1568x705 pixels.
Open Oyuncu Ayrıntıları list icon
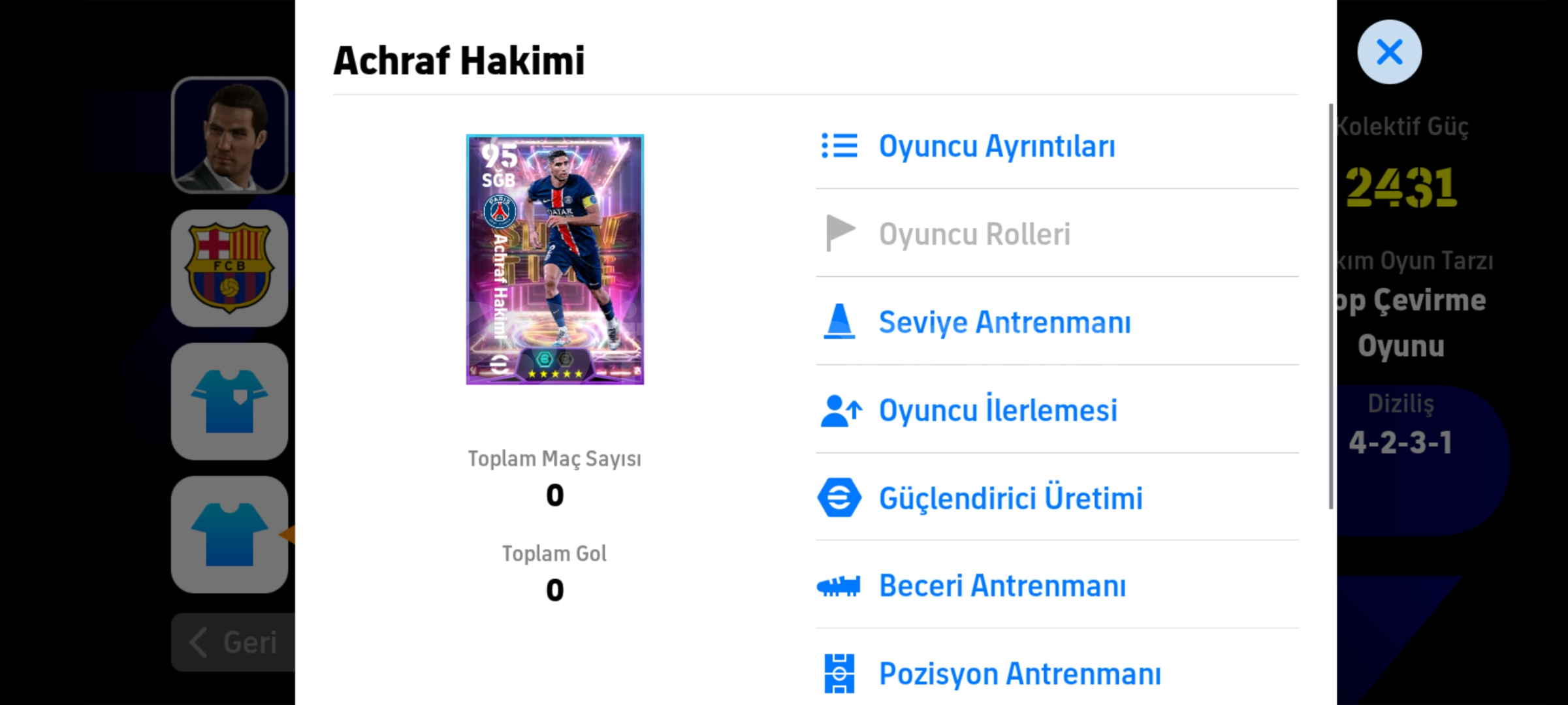(x=839, y=146)
